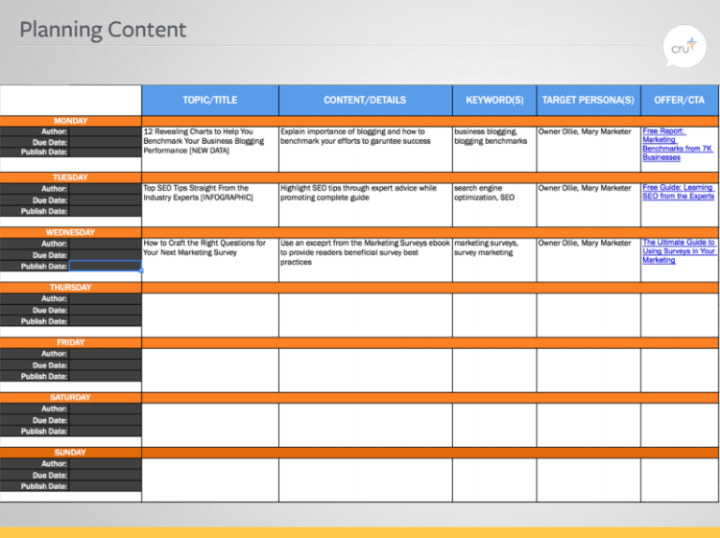Click Monday's Due Date field
Screen dimensions: 720x538
coord(105,142)
